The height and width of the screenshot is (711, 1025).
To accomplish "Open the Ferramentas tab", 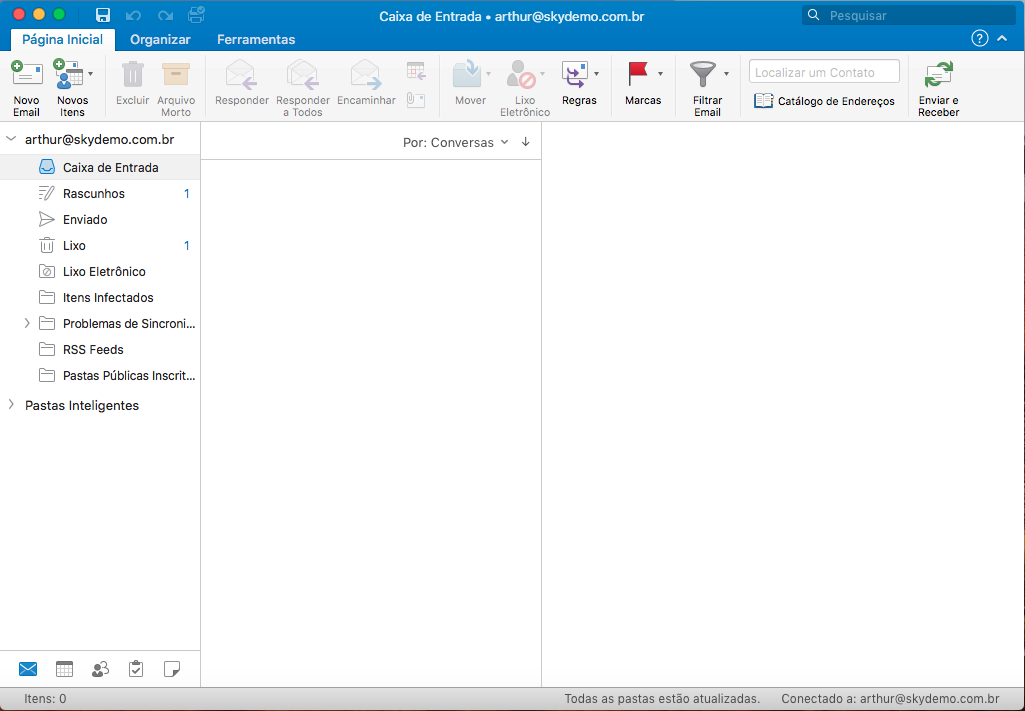I will click(x=256, y=39).
